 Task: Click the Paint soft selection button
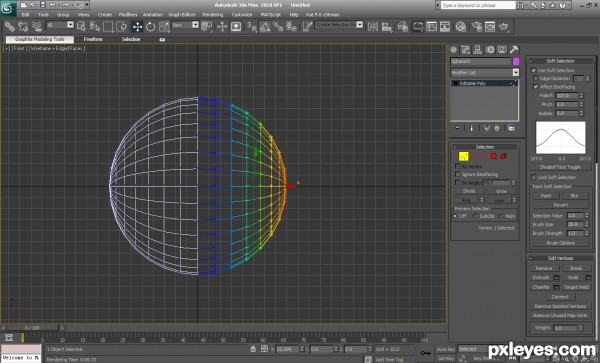pos(546,196)
